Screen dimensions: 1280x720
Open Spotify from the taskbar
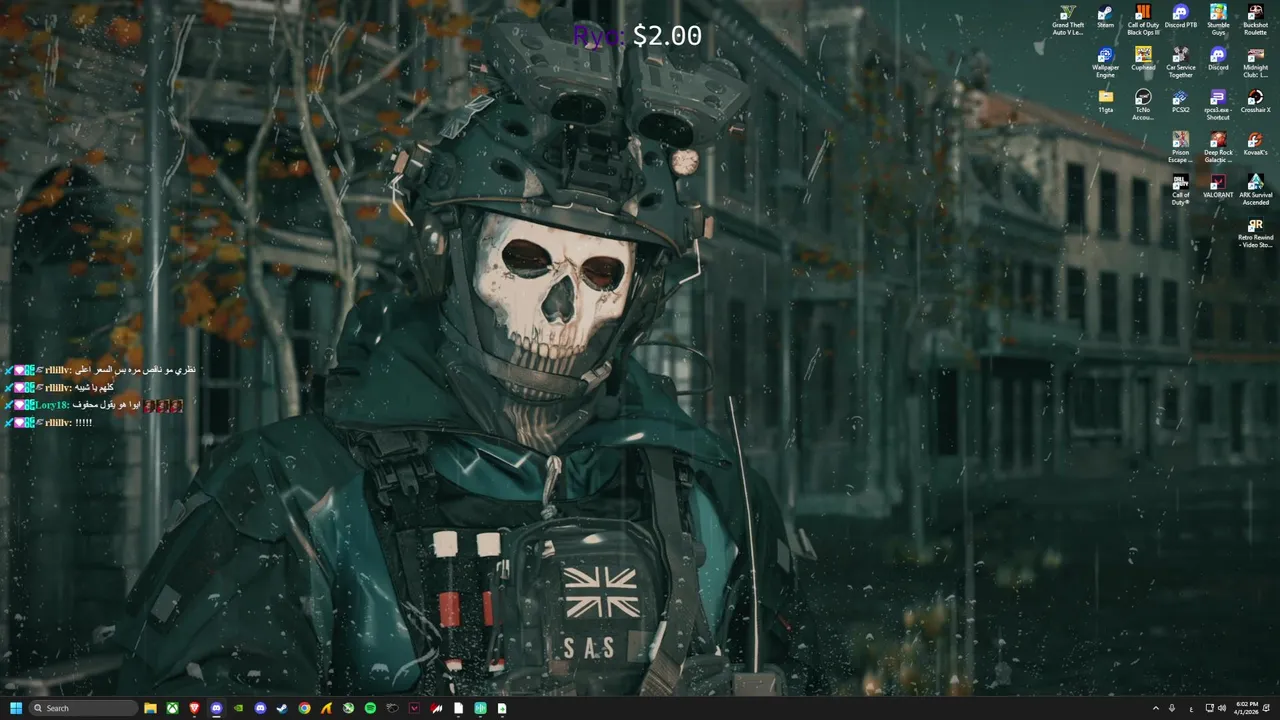(370, 708)
